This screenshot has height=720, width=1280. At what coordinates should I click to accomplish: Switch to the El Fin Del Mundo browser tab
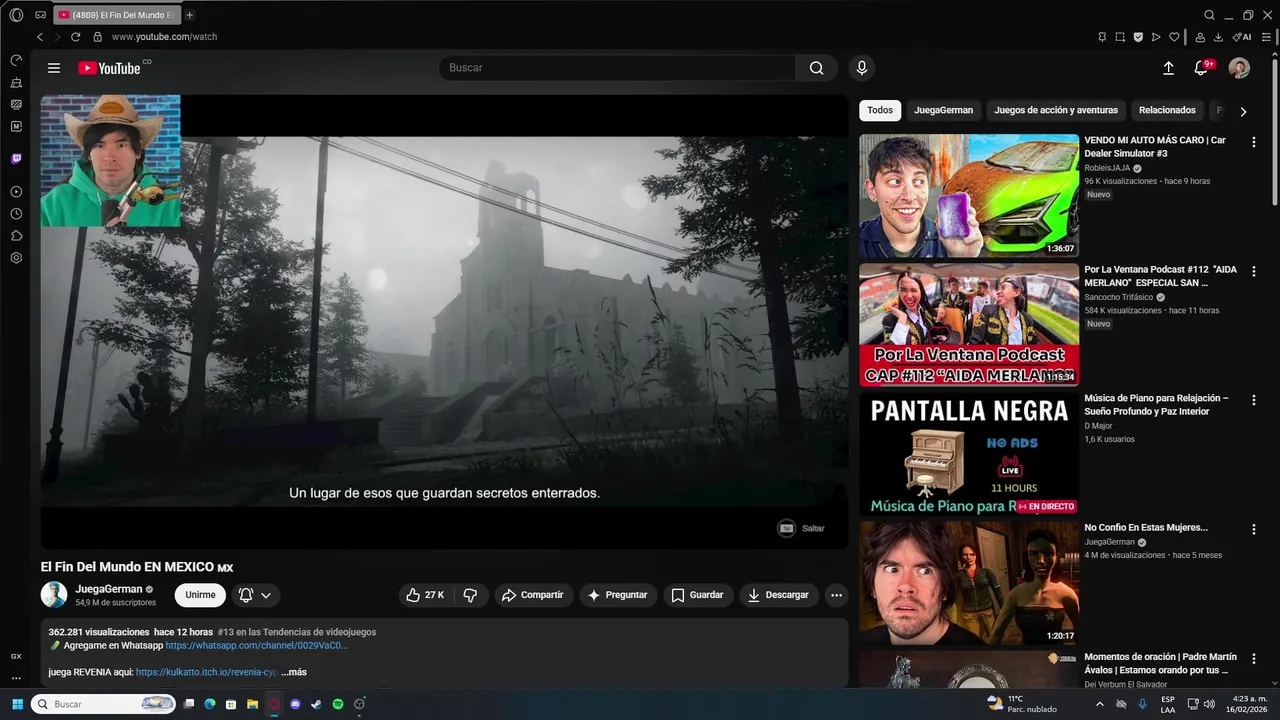coord(118,15)
